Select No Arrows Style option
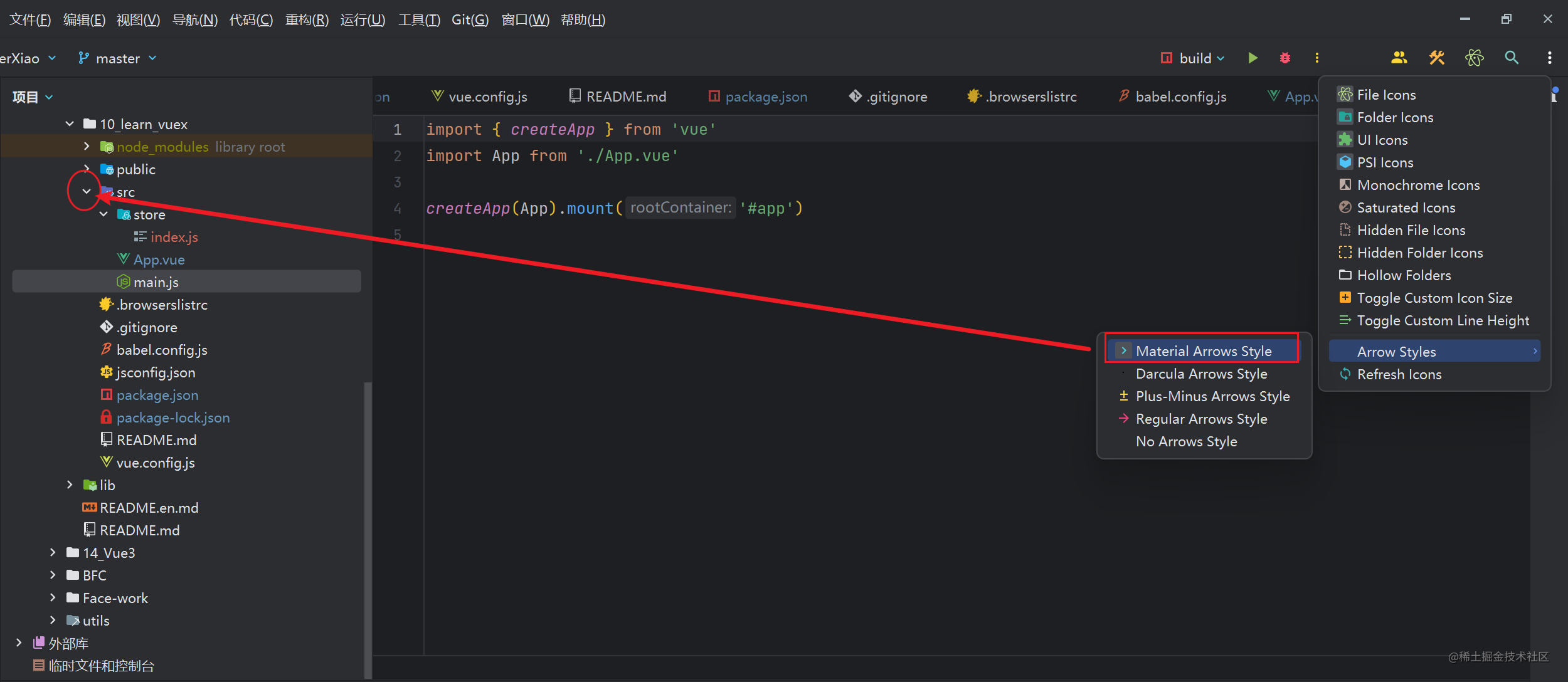 [x=1185, y=441]
